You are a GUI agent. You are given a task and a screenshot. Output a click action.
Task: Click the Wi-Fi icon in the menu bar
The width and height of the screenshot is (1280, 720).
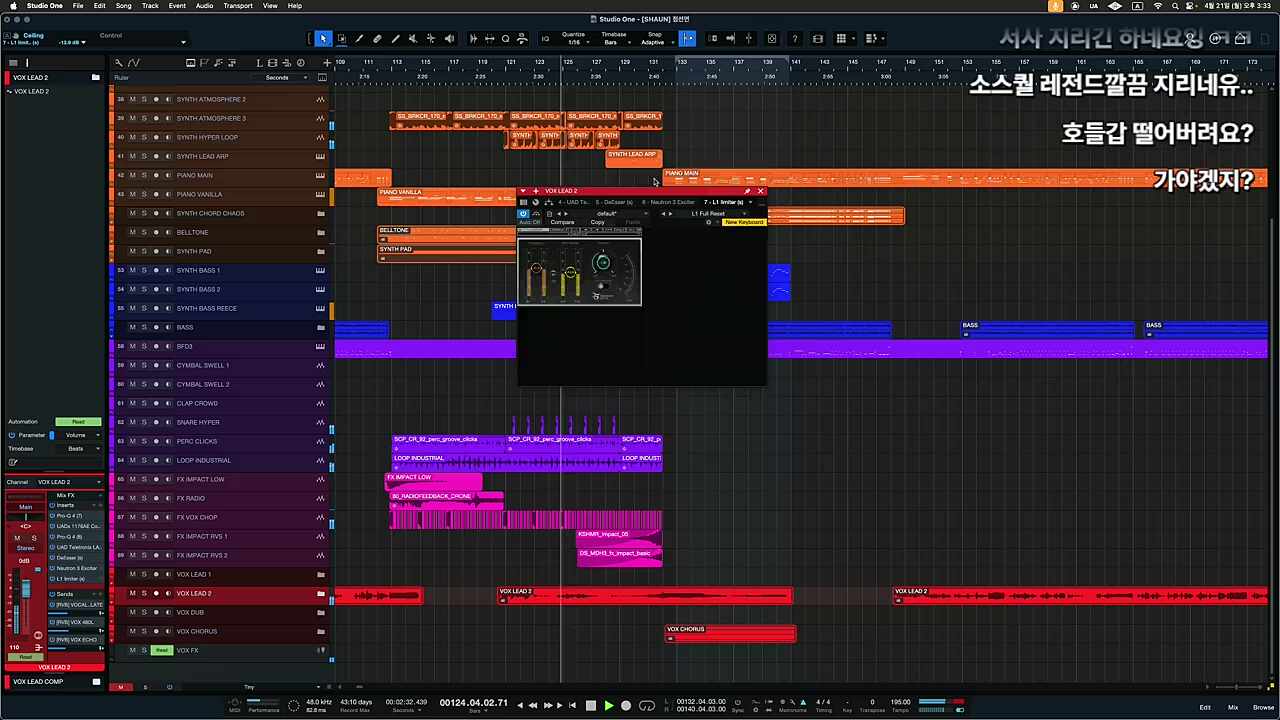[x=1158, y=6]
